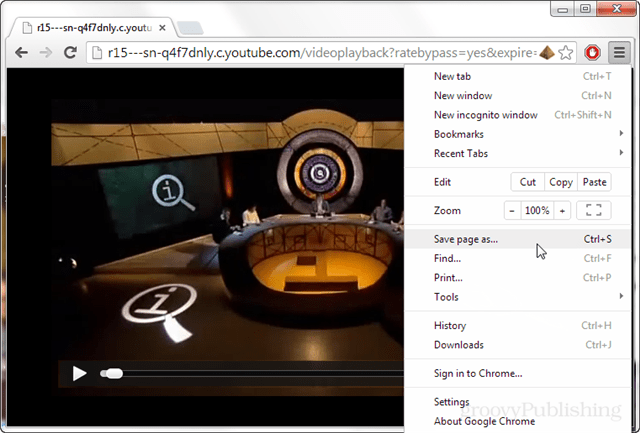Viewport: 640px width, 433px height.
Task: Select Save page as...
Action: [x=517, y=239]
